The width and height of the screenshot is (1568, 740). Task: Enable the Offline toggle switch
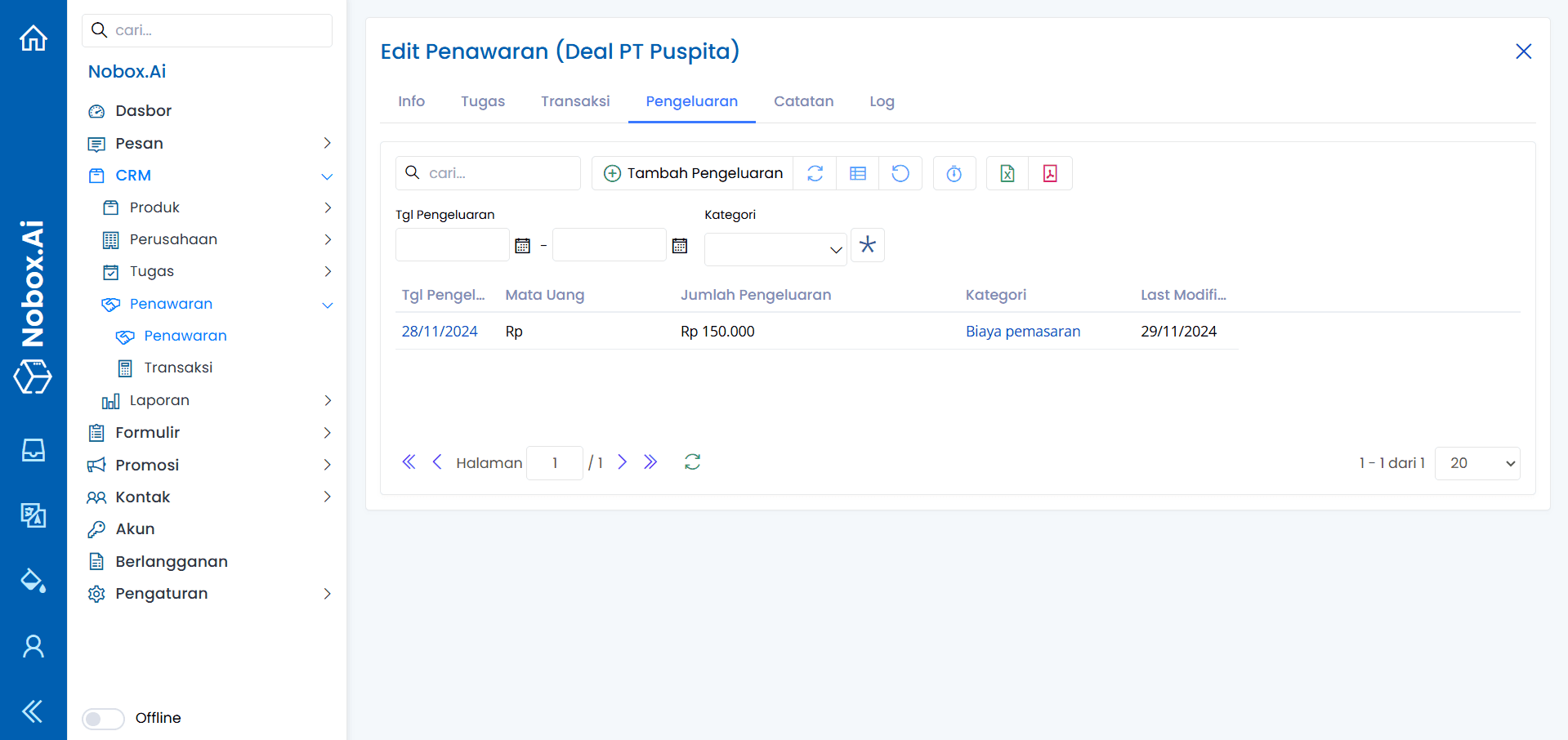pyautogui.click(x=103, y=718)
